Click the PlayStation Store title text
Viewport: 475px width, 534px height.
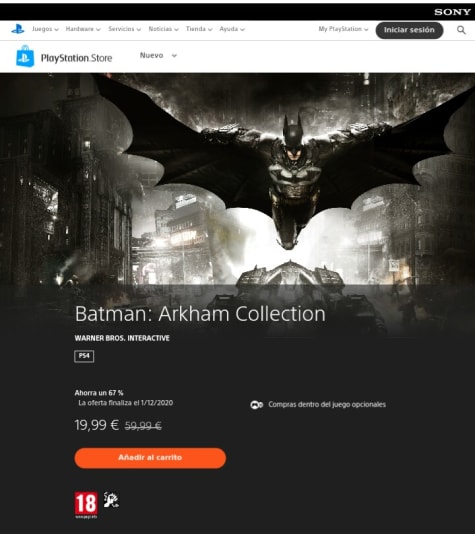(x=76, y=58)
